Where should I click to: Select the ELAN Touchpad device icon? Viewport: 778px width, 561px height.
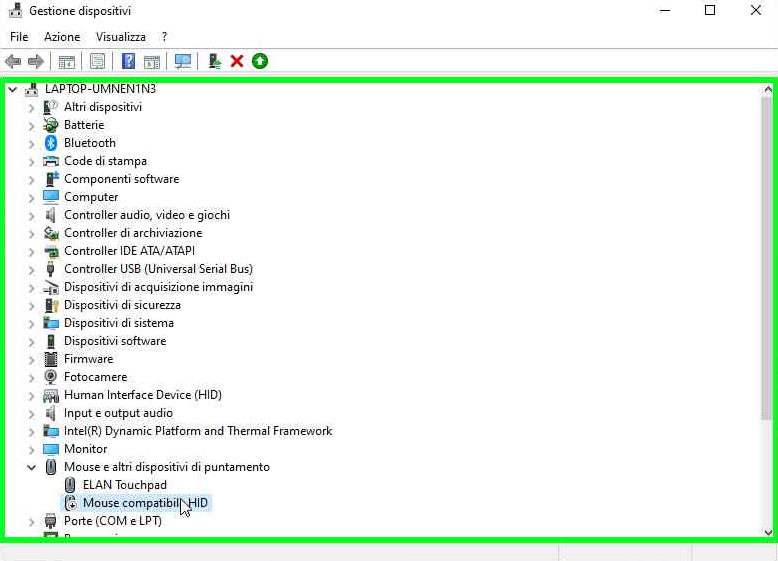click(x=70, y=485)
